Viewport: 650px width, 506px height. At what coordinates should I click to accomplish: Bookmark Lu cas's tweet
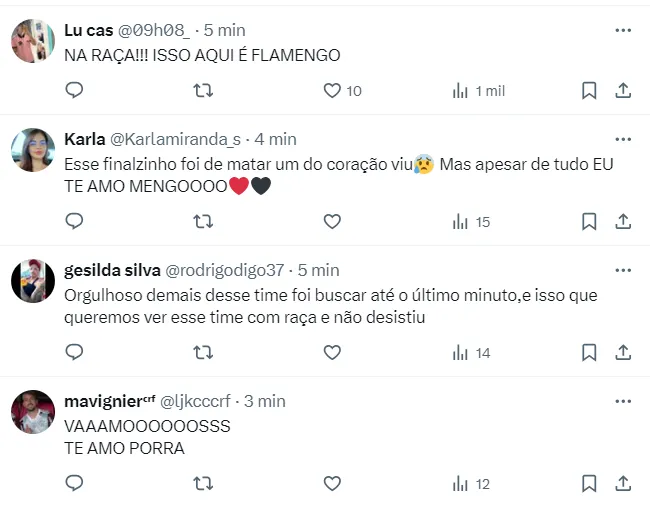[589, 91]
